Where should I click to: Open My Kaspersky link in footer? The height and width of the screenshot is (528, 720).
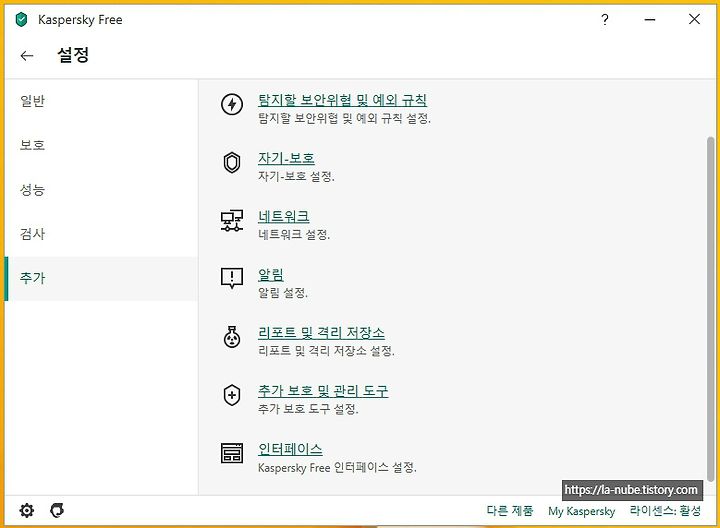[581, 511]
